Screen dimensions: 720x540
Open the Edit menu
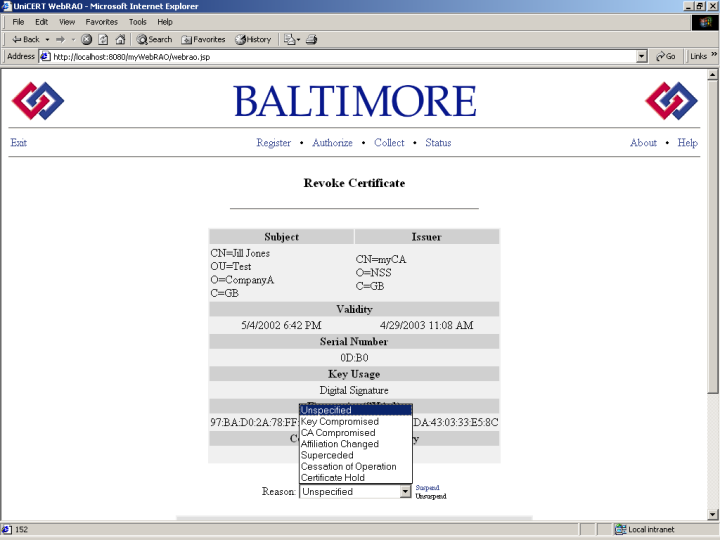tap(41, 22)
